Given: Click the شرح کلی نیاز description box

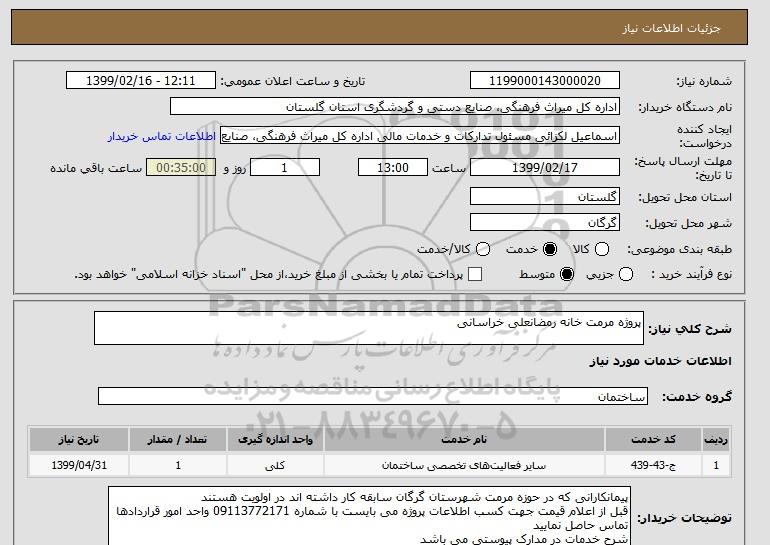Looking at the screenshot, I should pyautogui.click(x=369, y=328).
